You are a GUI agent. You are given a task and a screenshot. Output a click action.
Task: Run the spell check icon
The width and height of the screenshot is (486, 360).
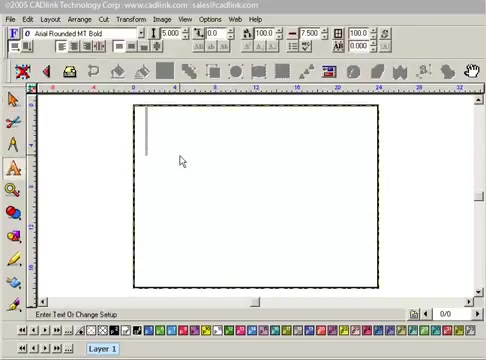[x=306, y=46]
